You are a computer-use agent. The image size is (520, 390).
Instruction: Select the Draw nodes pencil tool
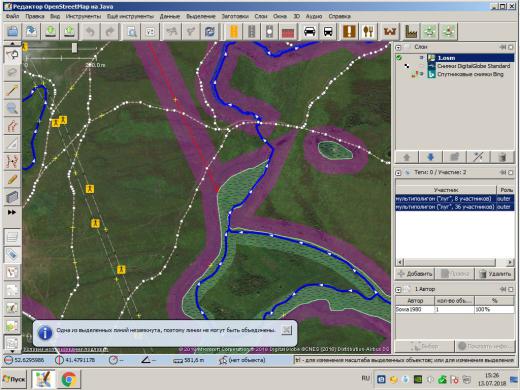(12, 91)
